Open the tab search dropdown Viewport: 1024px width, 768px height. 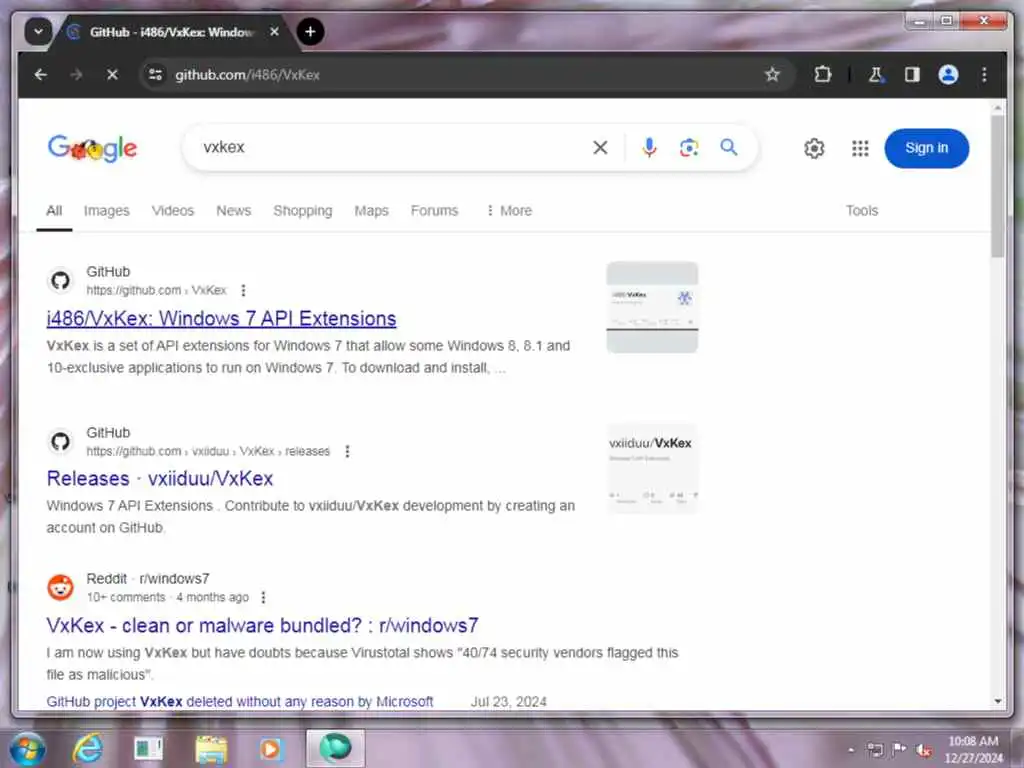pyautogui.click(x=38, y=31)
